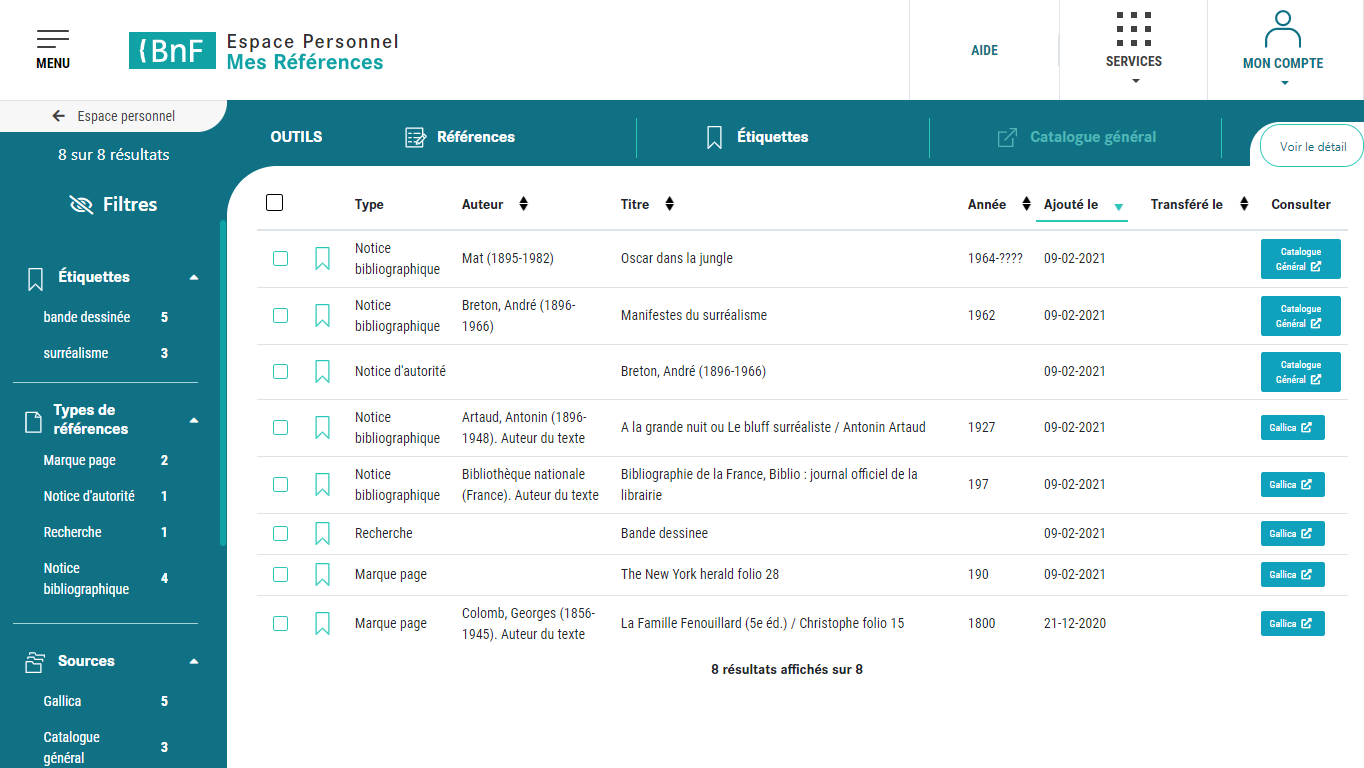Viewport: 1364px width, 768px height.
Task: Click bookmark icon for Oscar dans la jungle
Action: point(322,259)
